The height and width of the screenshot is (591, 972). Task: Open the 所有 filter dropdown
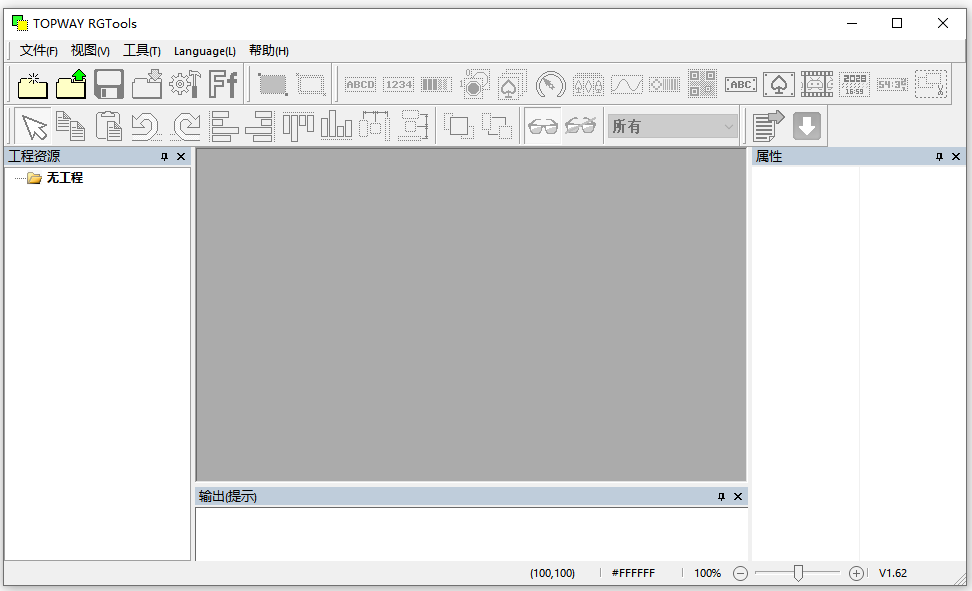(673, 127)
